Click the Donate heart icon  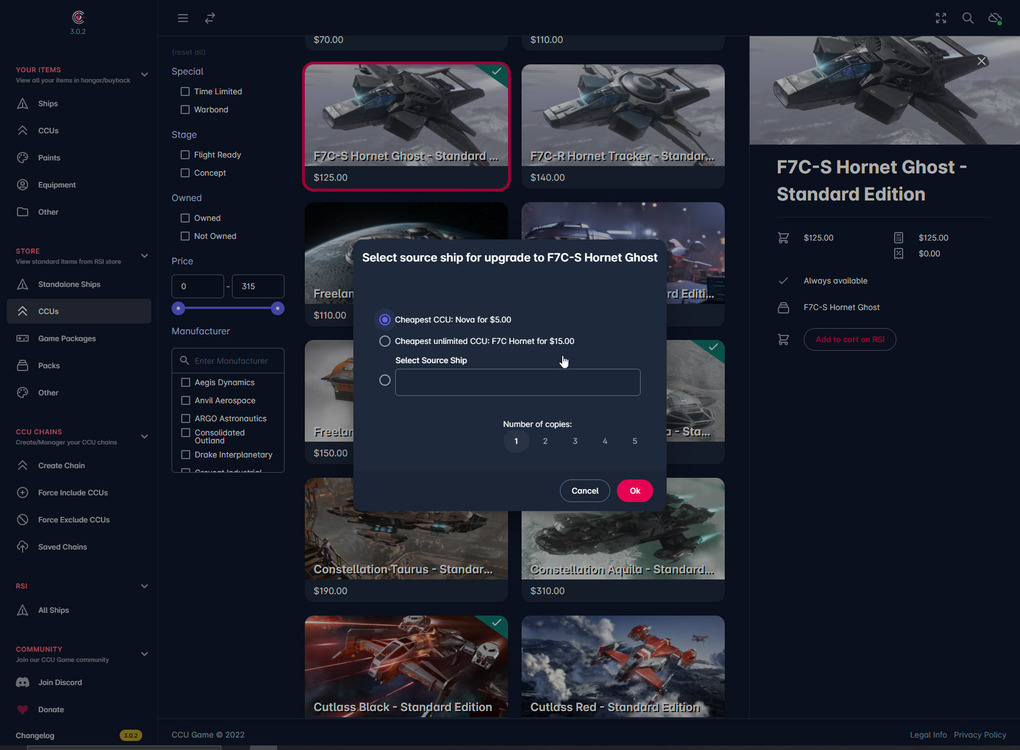23,709
